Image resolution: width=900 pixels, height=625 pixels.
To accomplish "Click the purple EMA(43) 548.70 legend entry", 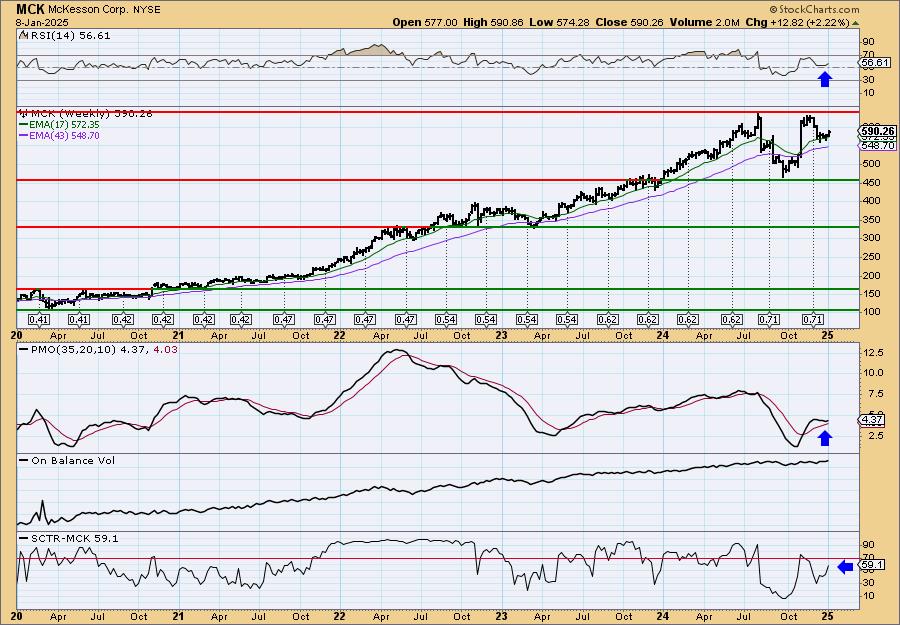I will (x=60, y=135).
